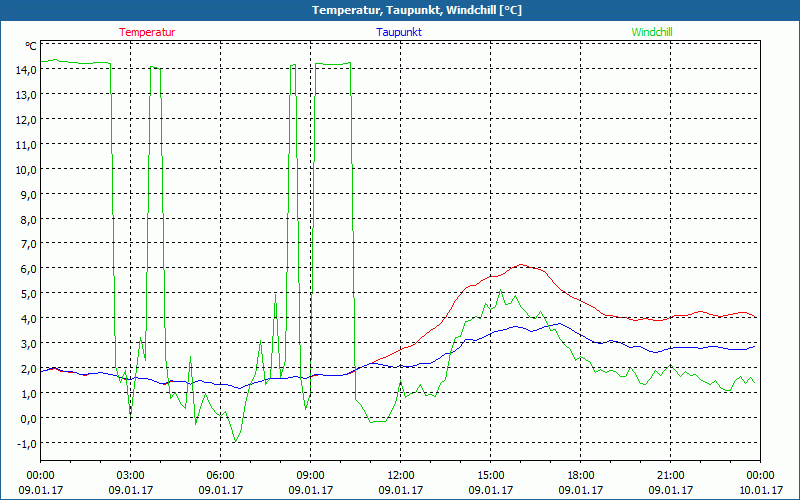Click the 06:00 time axis label

(x=220, y=476)
